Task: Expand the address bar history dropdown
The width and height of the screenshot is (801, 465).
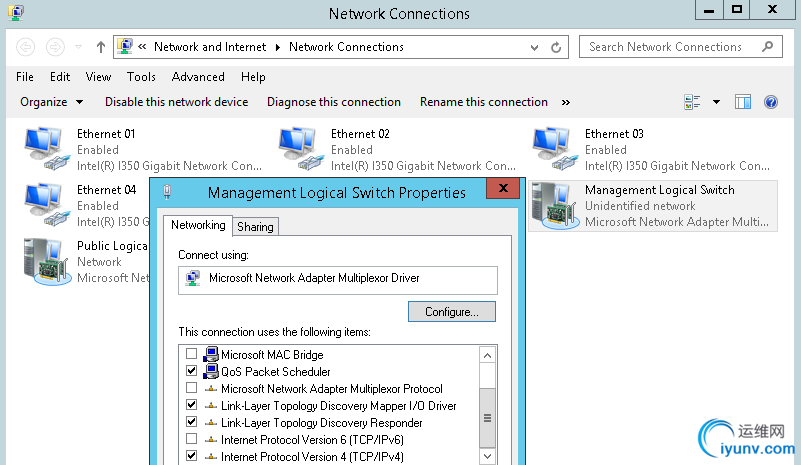Action: click(x=534, y=48)
